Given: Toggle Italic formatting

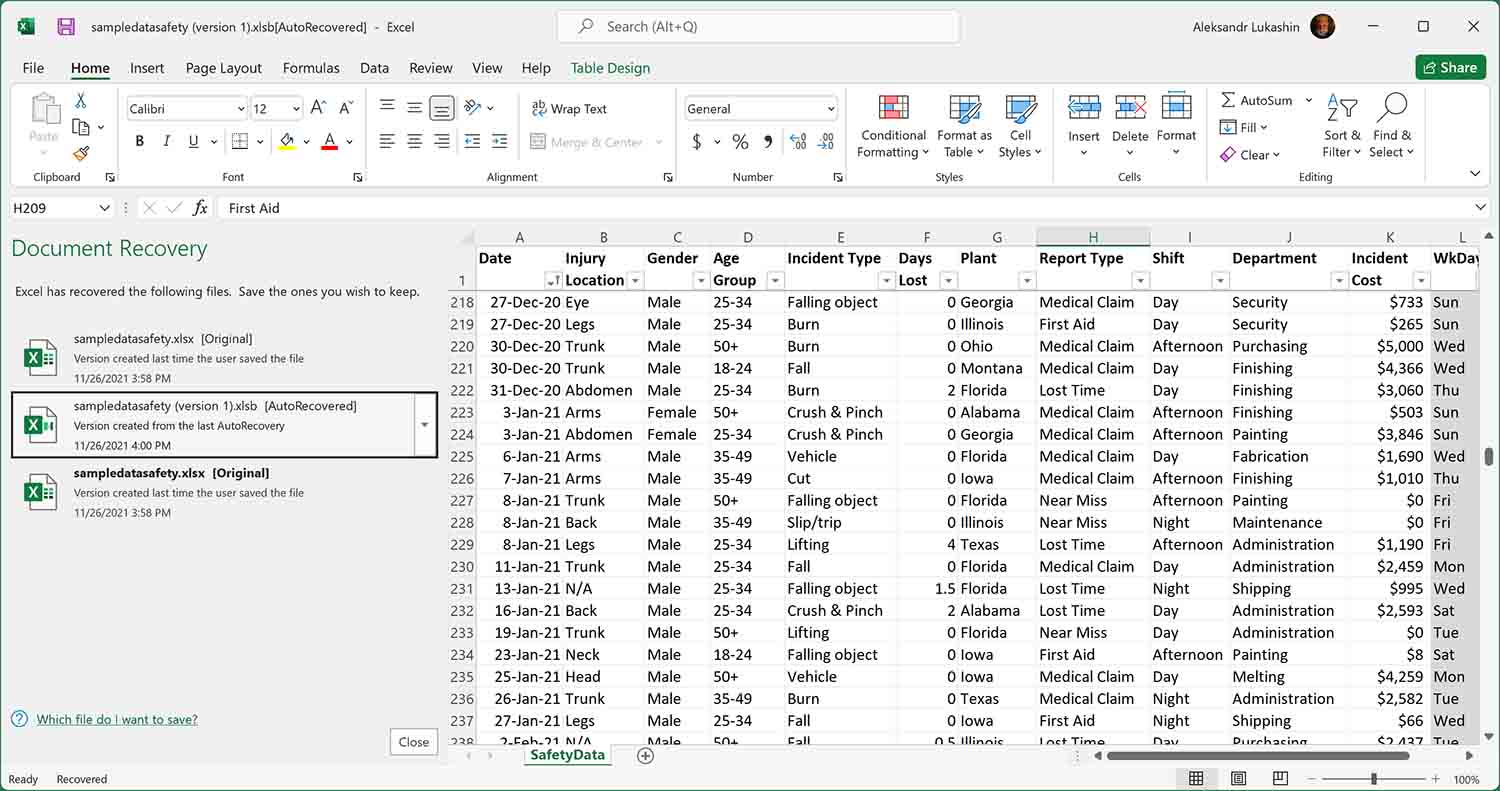Looking at the screenshot, I should [x=166, y=141].
